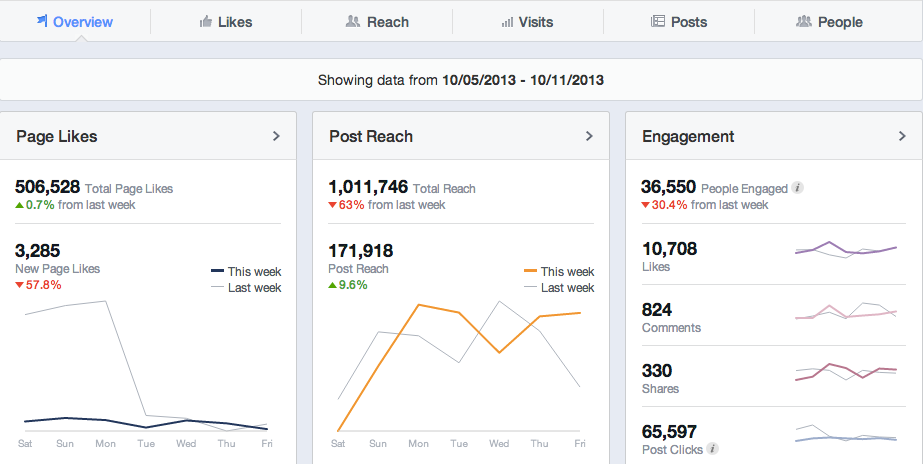Click the 330 Shares value
Screen dimensions: 923x464
[656, 371]
